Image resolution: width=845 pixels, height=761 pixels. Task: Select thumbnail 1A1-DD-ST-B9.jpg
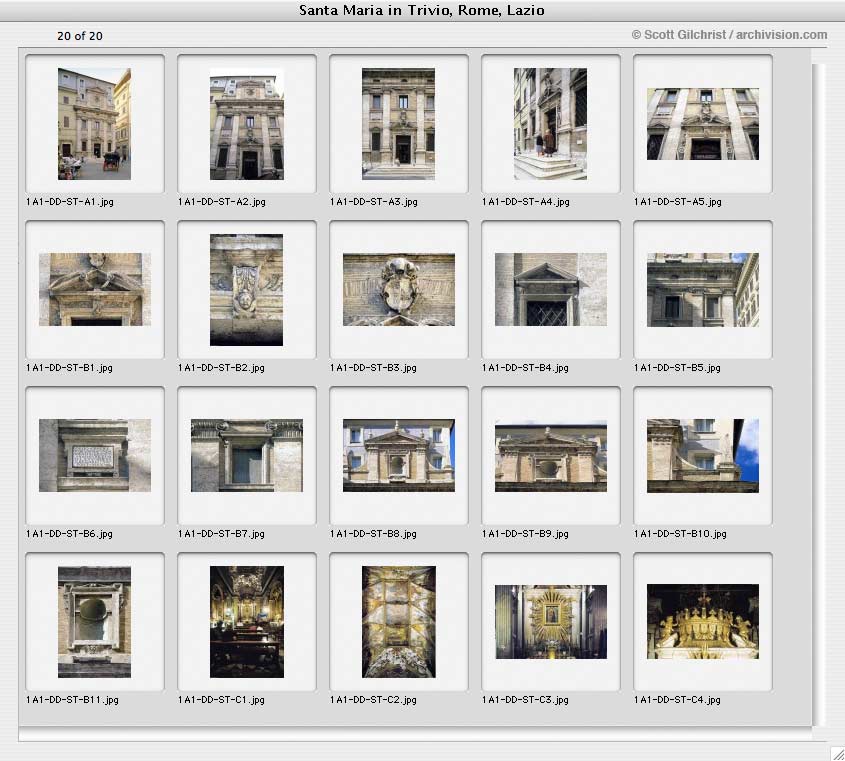(551, 455)
